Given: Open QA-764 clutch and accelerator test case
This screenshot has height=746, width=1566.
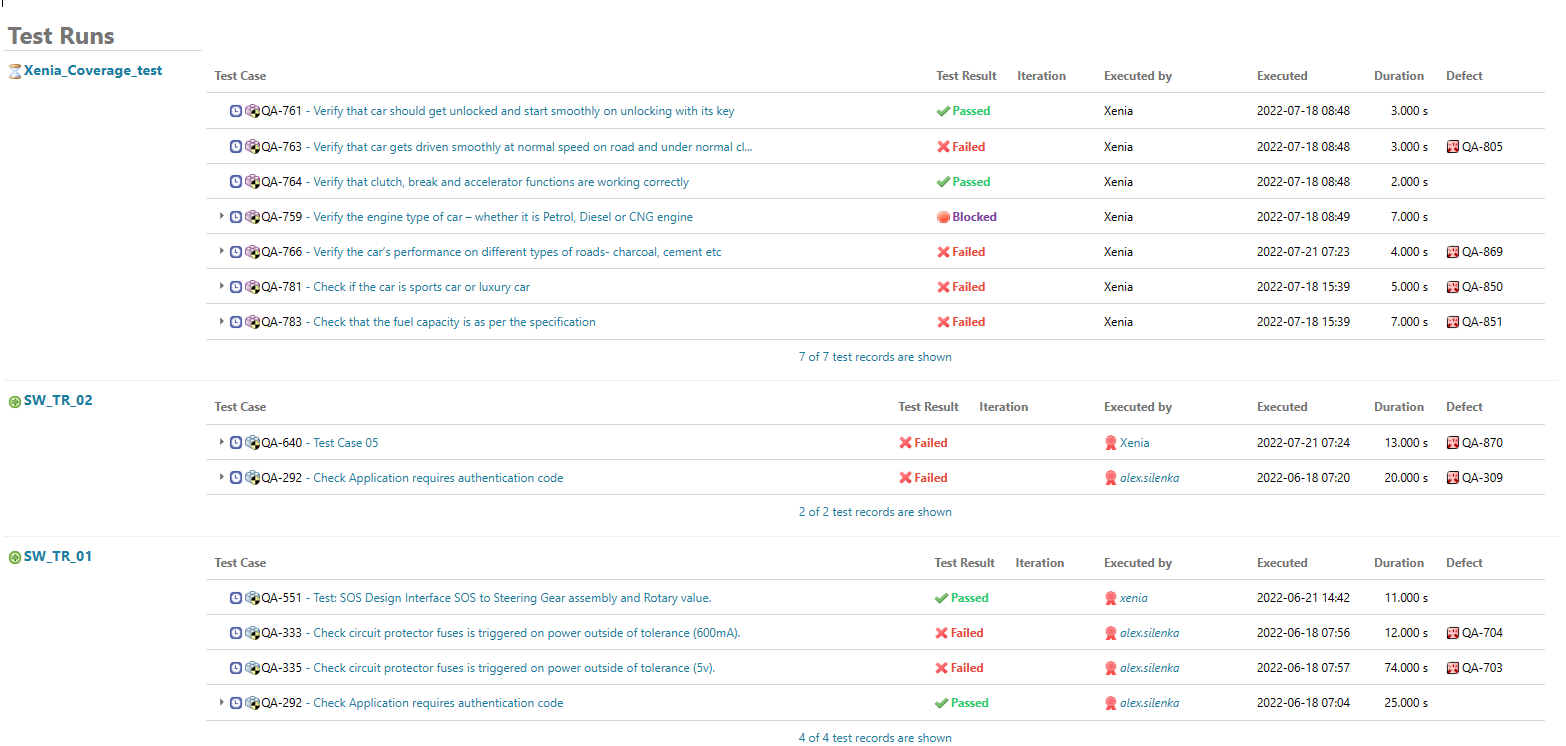Looking at the screenshot, I should pyautogui.click(x=501, y=182).
